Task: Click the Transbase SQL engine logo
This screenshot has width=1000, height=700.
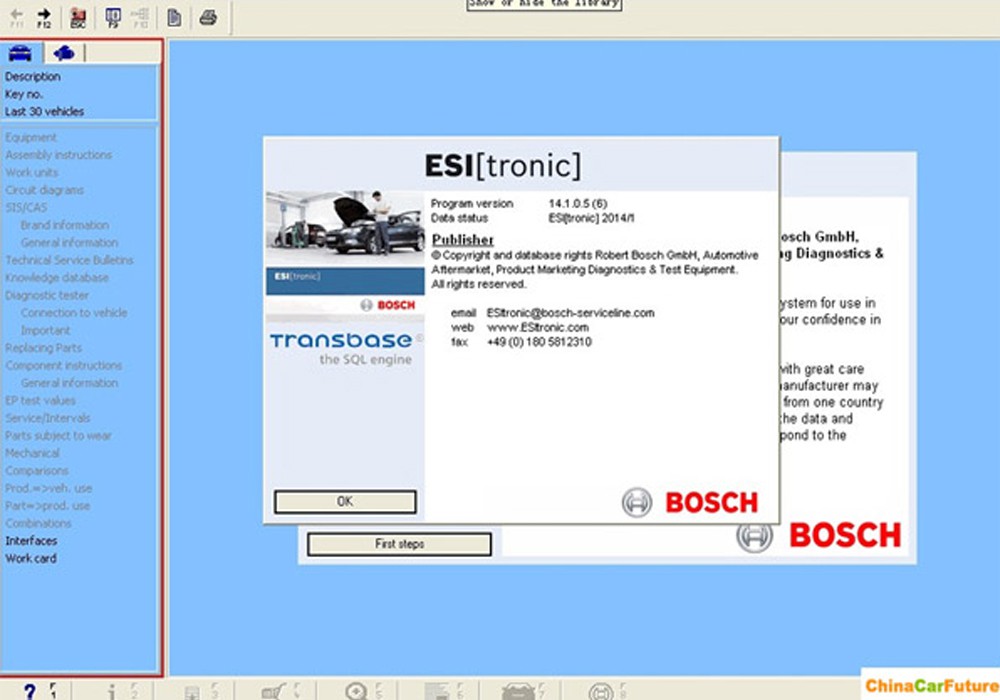Action: (345, 348)
